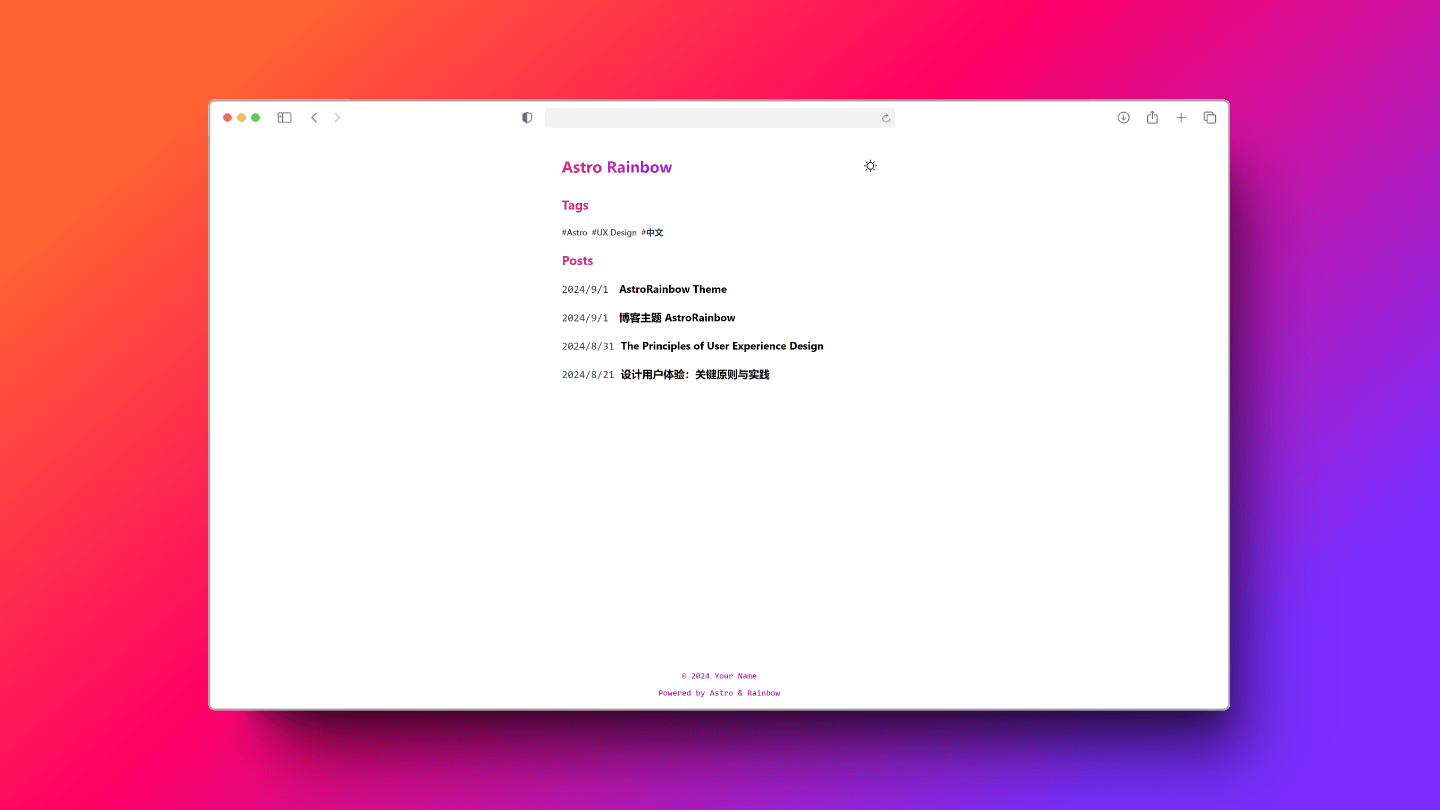Screen dimensions: 1440x810
Task: Minimize the window with the yellow button
Action: pos(241,118)
